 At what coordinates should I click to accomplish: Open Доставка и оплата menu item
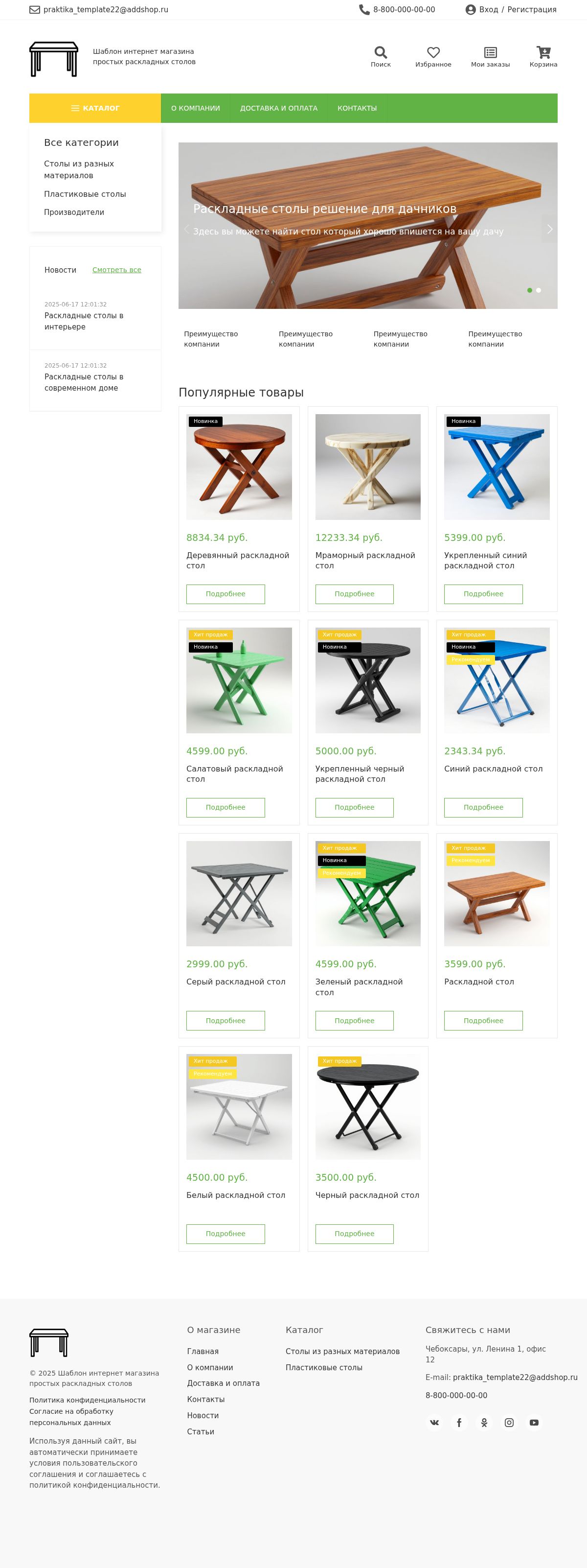pos(279,108)
